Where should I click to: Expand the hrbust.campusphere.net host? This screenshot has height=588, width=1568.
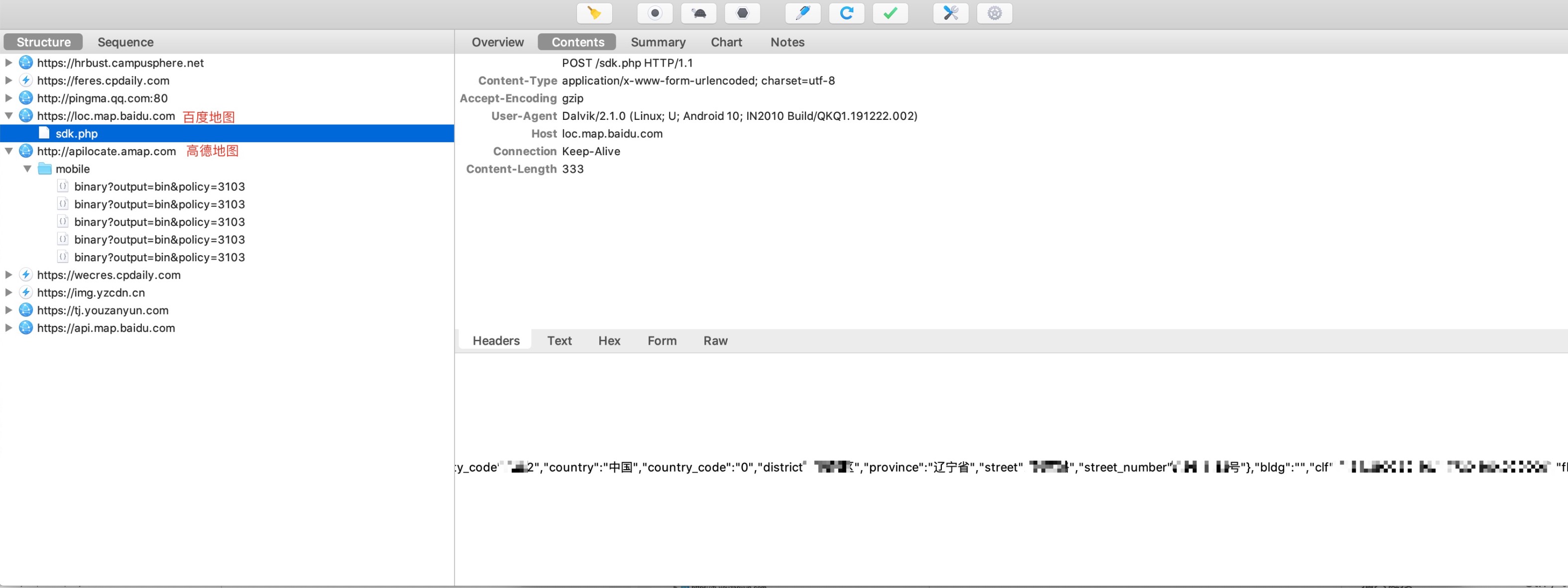coord(8,63)
